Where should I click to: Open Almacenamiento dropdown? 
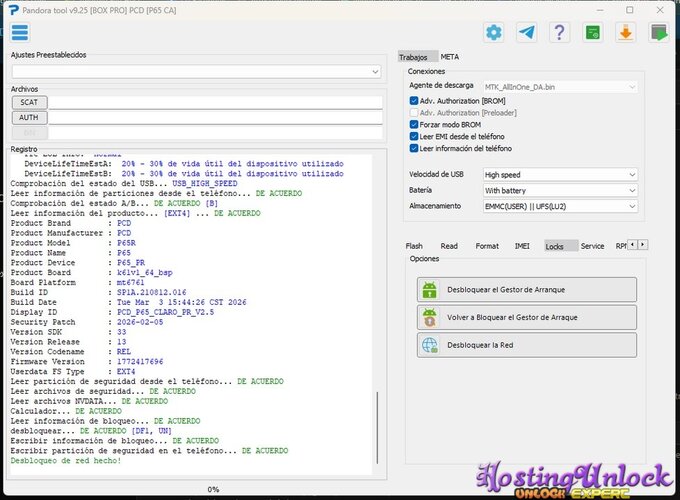point(560,206)
